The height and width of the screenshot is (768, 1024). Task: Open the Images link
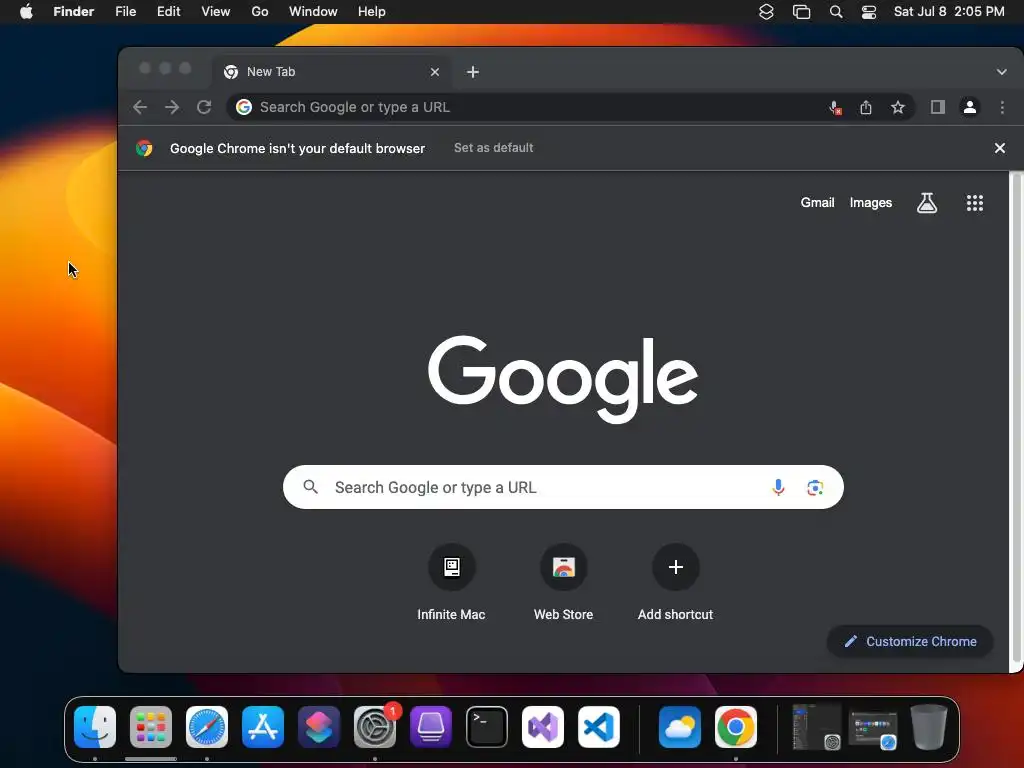coord(871,203)
